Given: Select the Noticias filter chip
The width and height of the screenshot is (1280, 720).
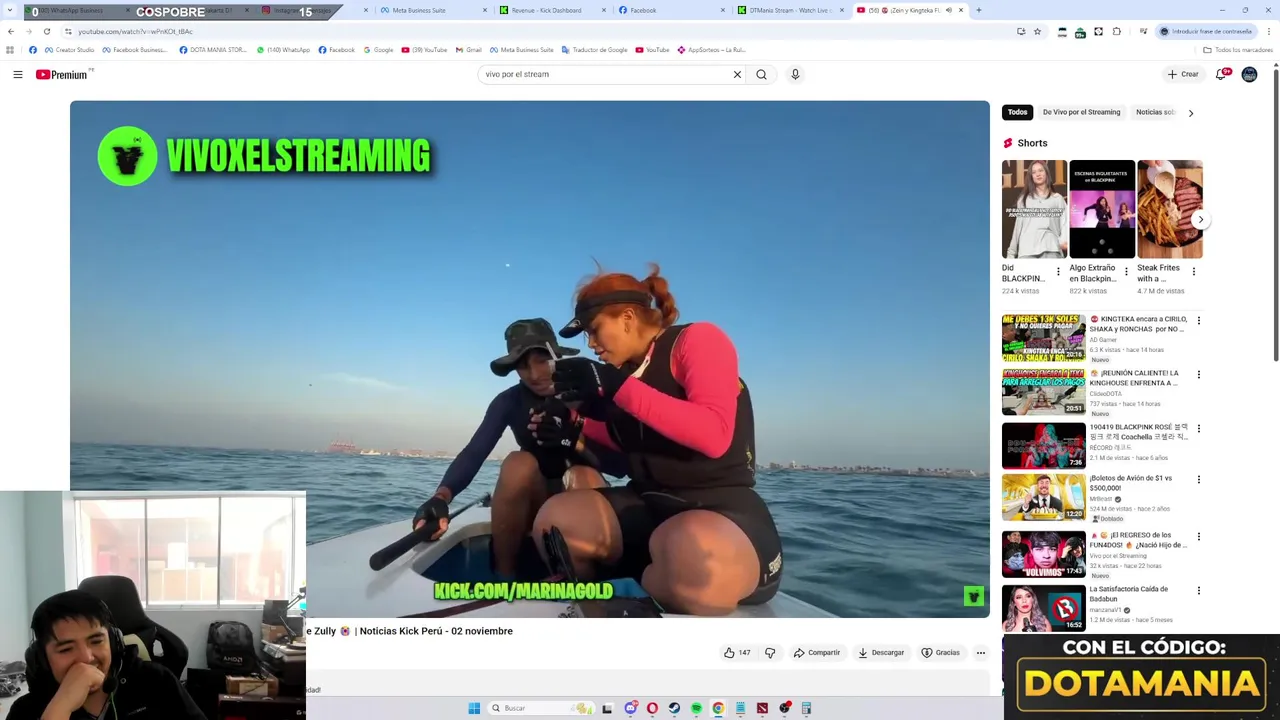Looking at the screenshot, I should (x=1155, y=112).
